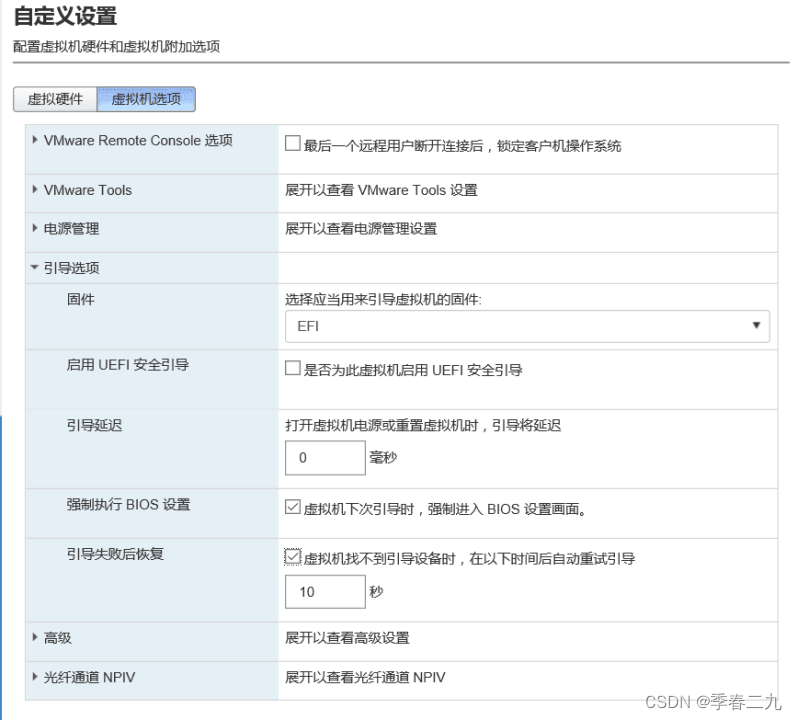This screenshot has width=797, height=720.
Task: Click 展开以查看光纤通道 NPIV text
Action: coord(365,678)
